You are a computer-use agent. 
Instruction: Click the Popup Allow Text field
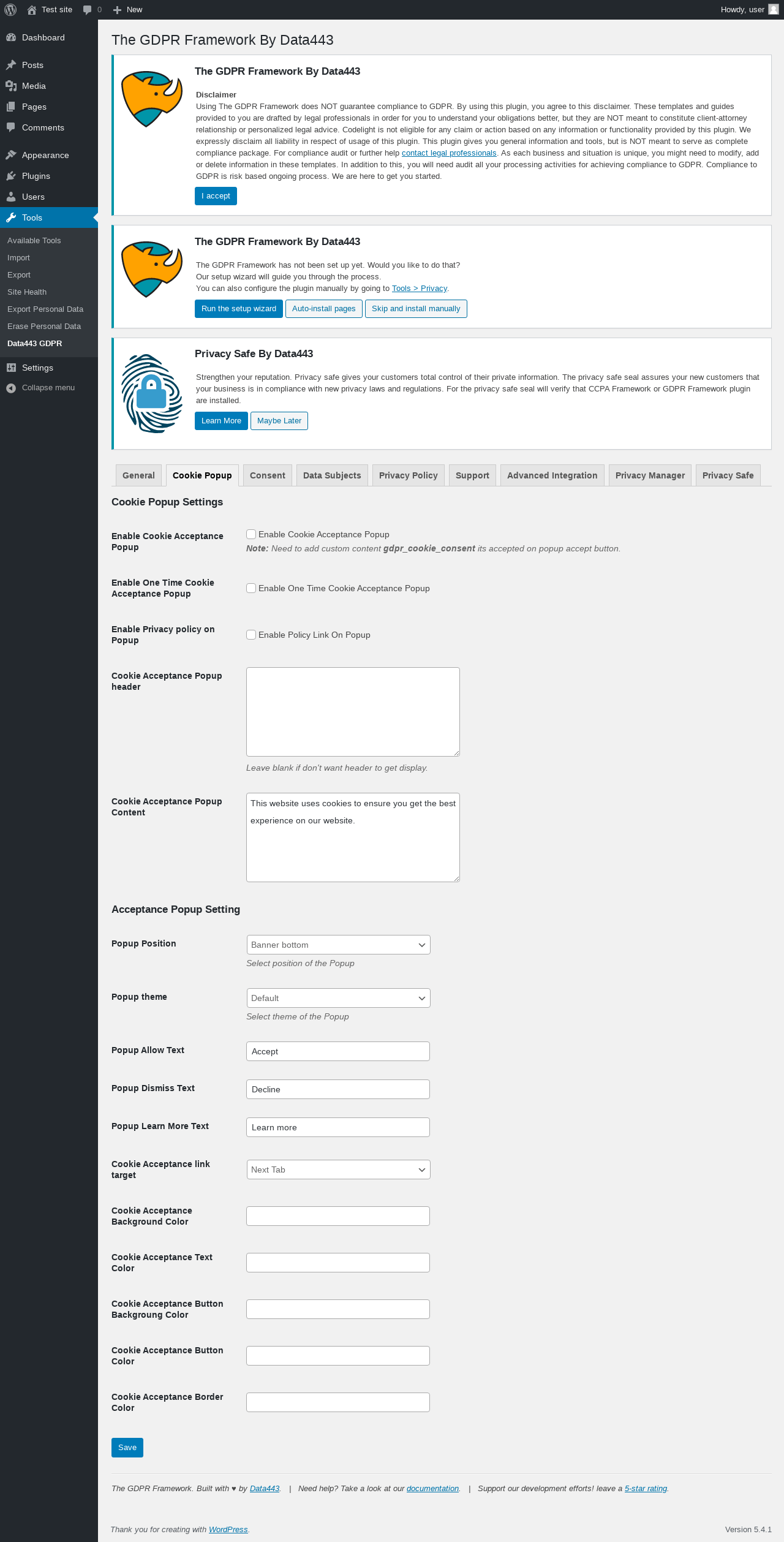click(338, 1051)
